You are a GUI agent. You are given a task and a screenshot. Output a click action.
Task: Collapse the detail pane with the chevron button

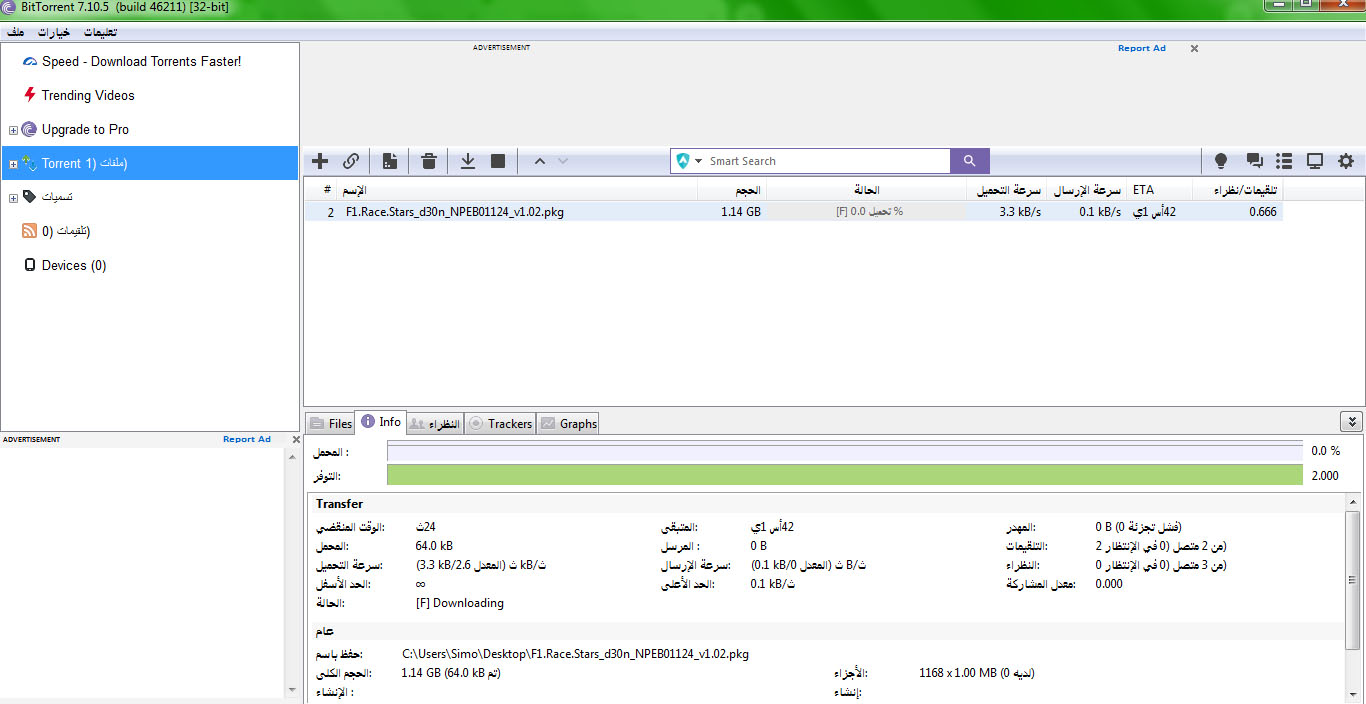(1351, 422)
